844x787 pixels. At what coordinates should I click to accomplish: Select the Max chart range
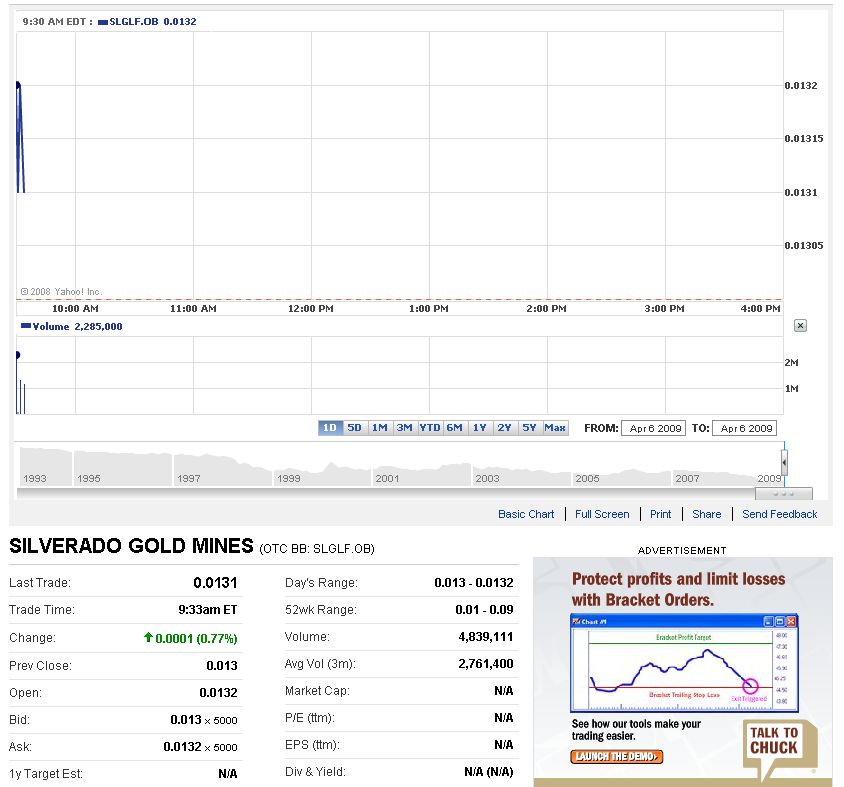coord(555,427)
